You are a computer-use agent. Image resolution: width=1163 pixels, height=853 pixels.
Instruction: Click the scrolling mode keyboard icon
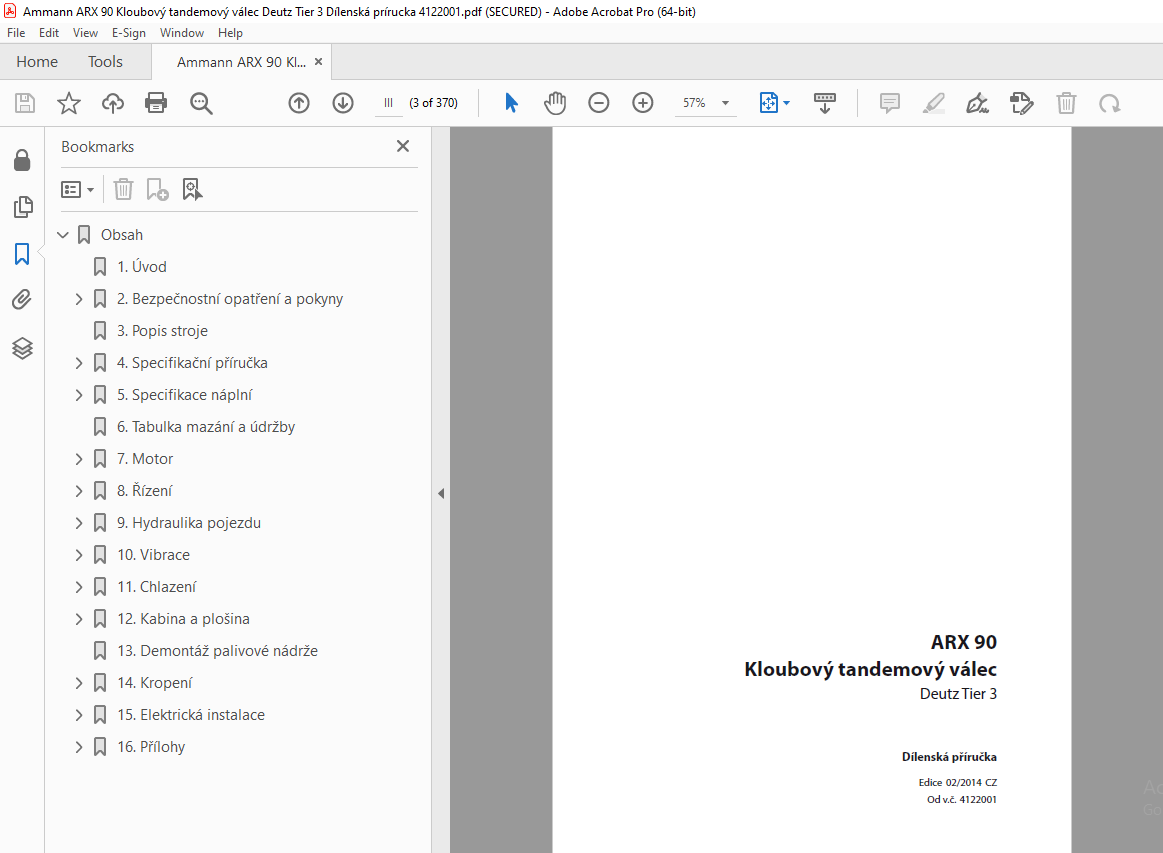825,103
